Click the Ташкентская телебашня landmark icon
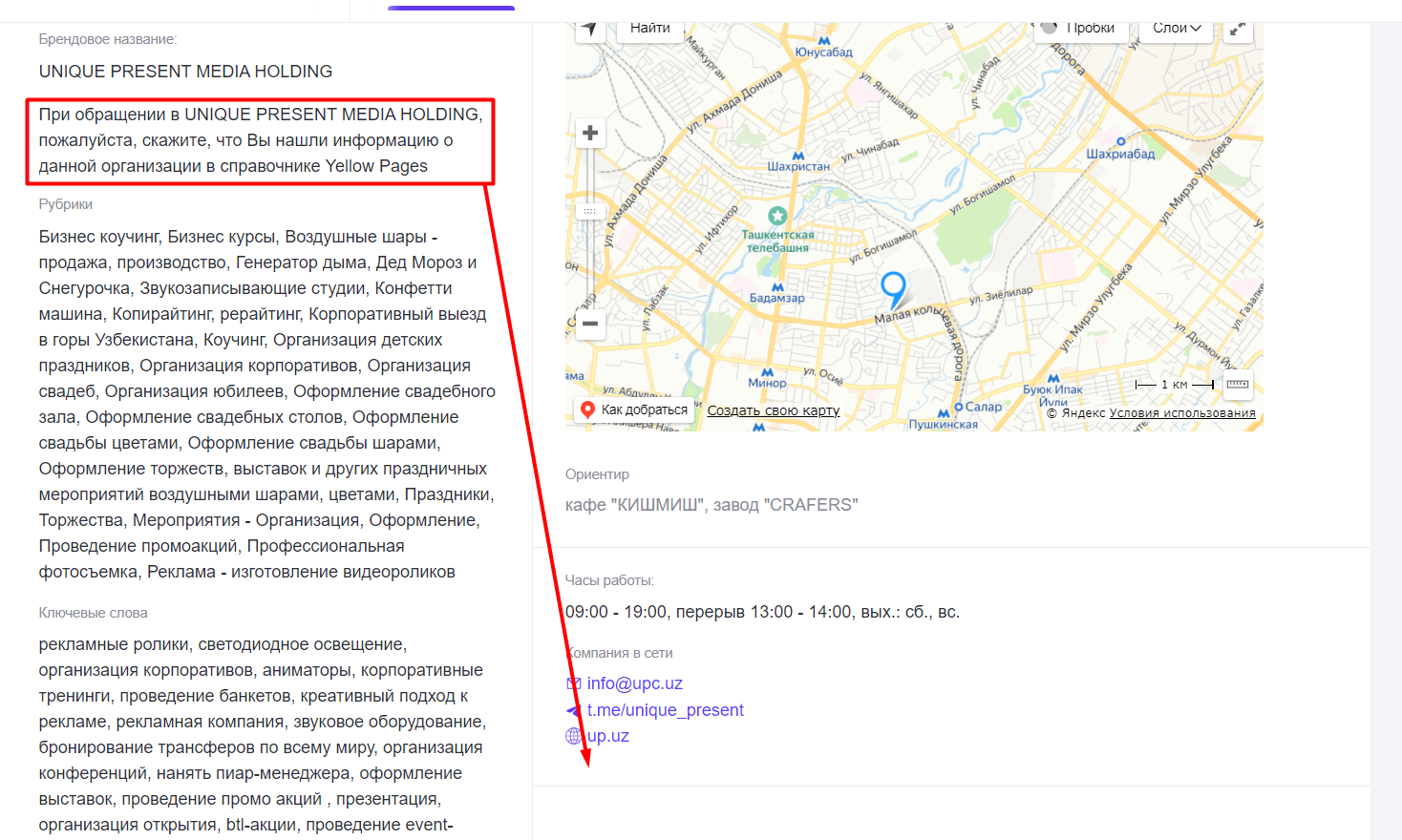 (777, 217)
